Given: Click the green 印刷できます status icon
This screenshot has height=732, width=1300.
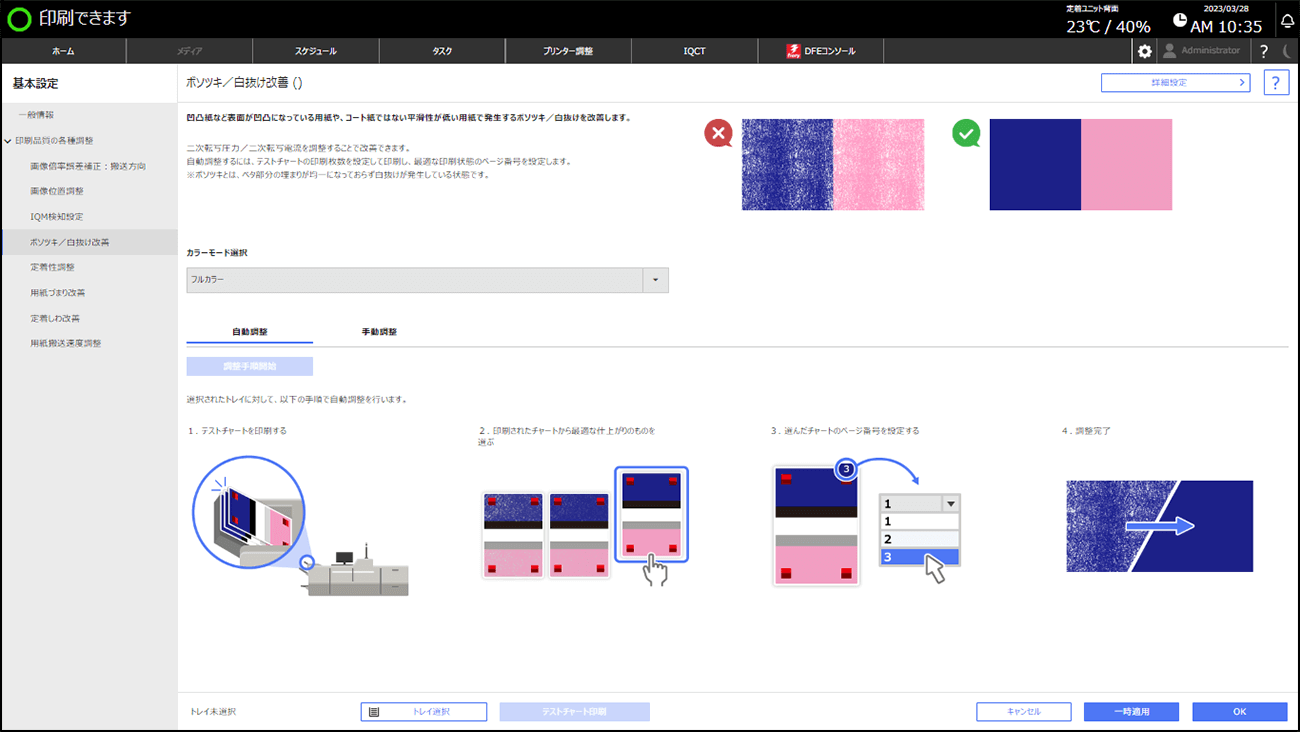Looking at the screenshot, I should coord(20,18).
